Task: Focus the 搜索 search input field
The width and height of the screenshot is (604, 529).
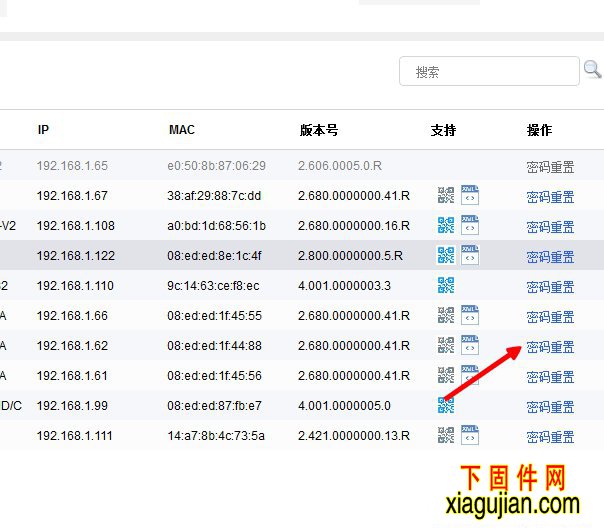Action: pyautogui.click(x=489, y=71)
